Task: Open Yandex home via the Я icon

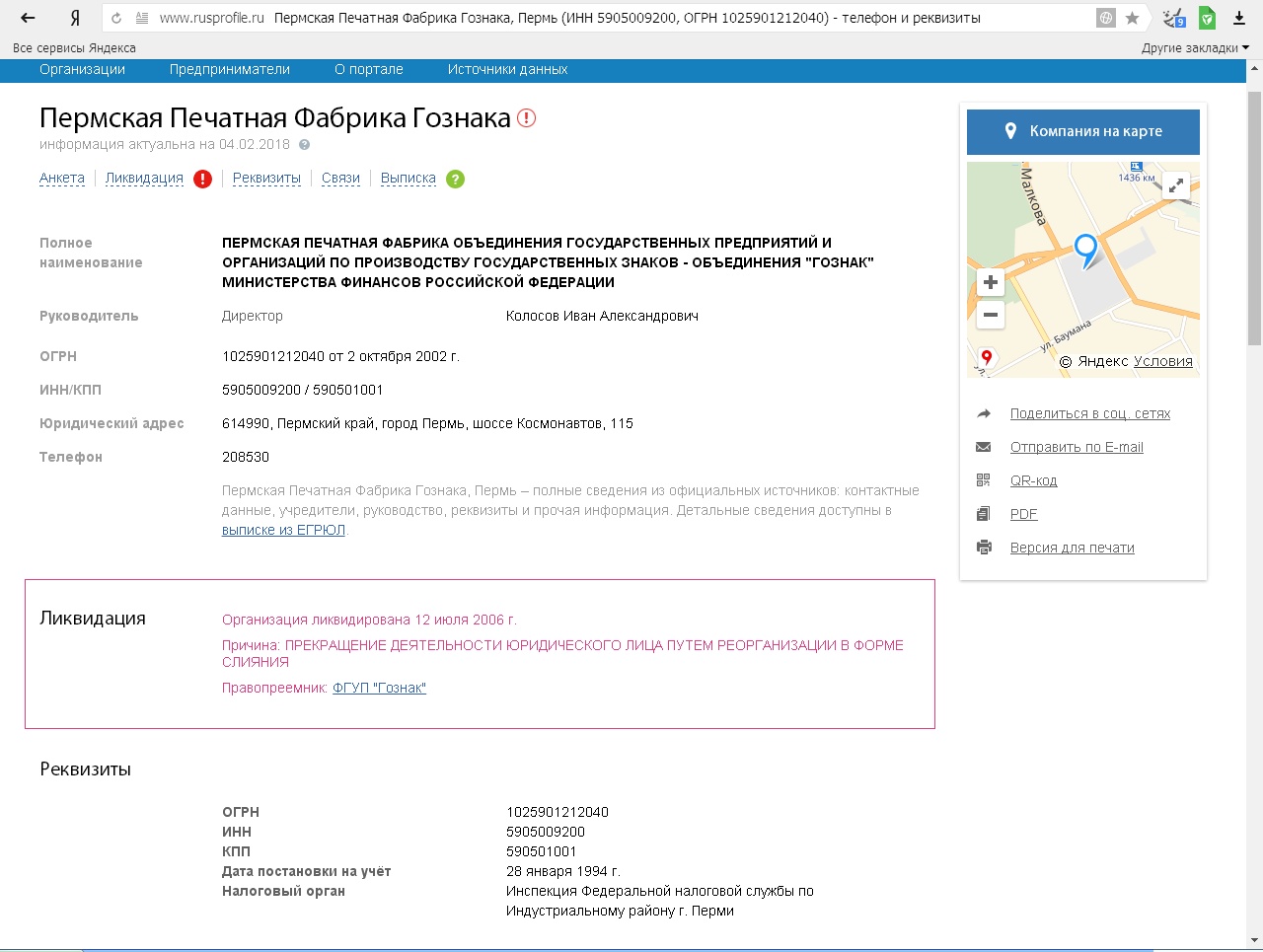Action: click(75, 18)
